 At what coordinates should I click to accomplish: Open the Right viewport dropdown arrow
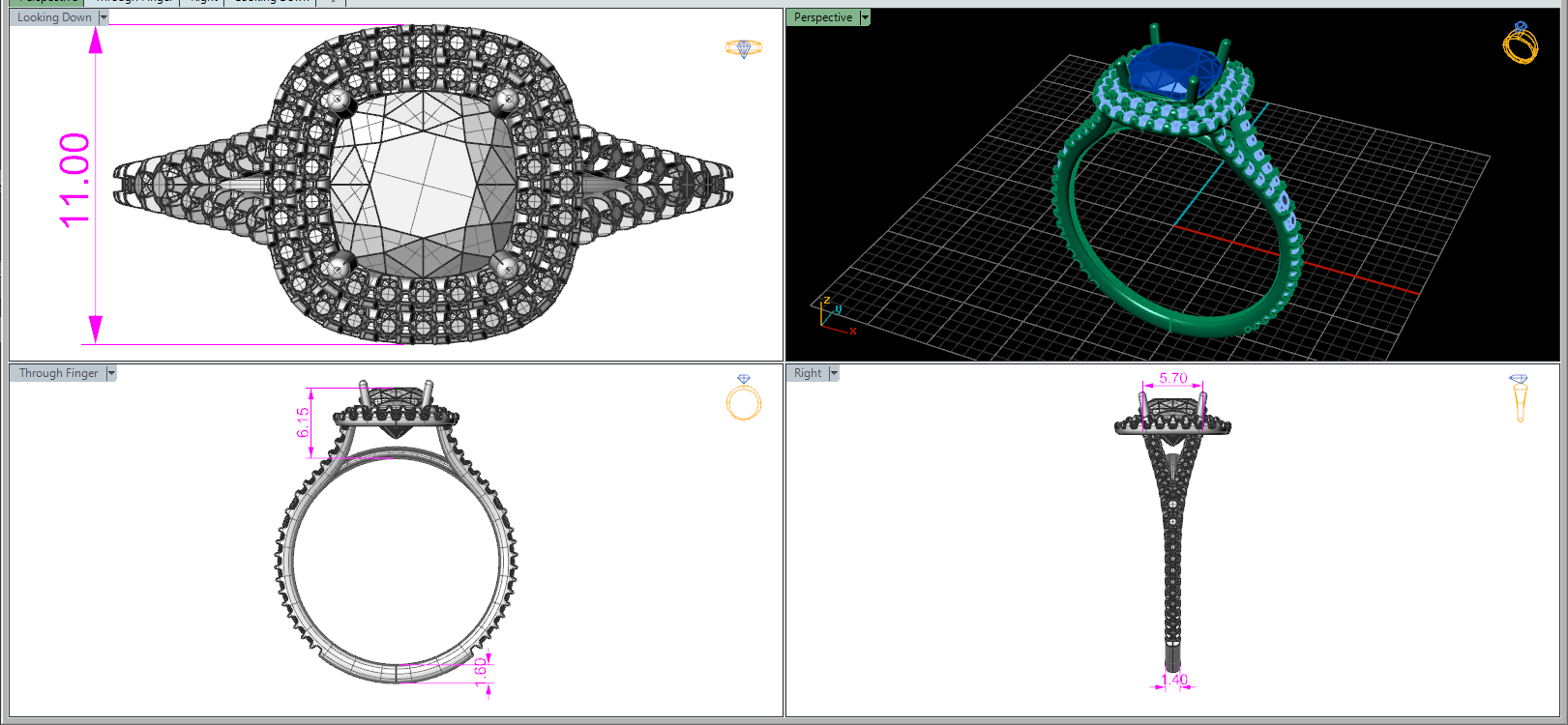click(x=834, y=373)
